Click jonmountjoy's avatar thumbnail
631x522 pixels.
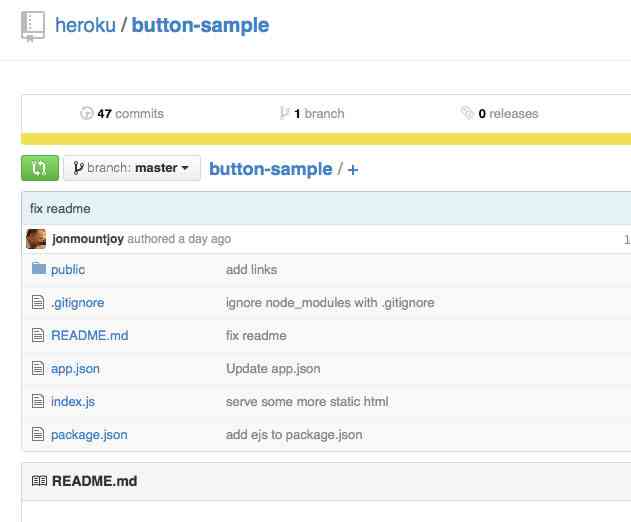point(36,239)
